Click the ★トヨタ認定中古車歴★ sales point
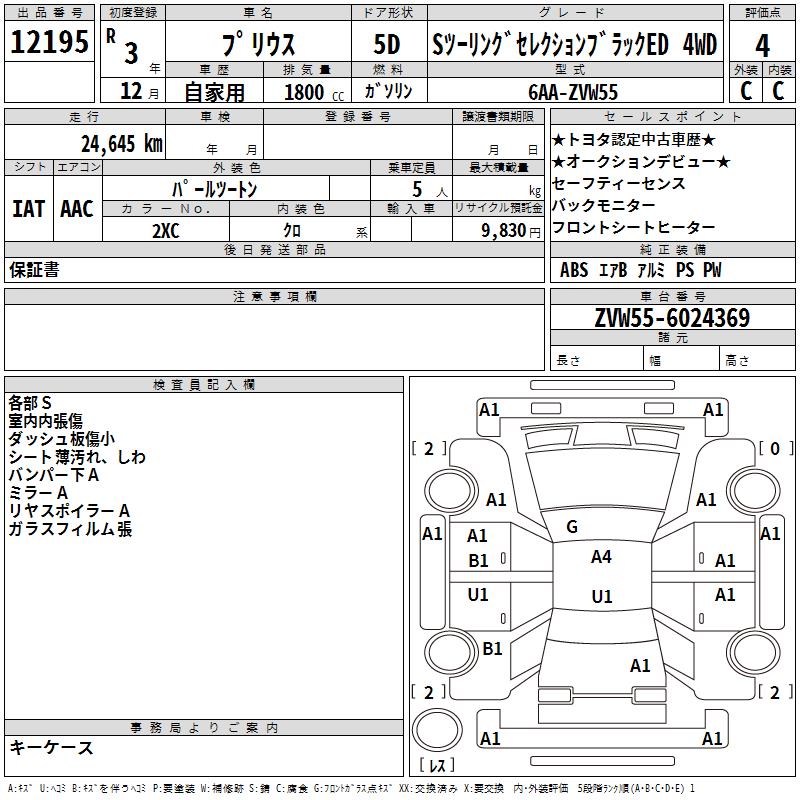 point(633,140)
